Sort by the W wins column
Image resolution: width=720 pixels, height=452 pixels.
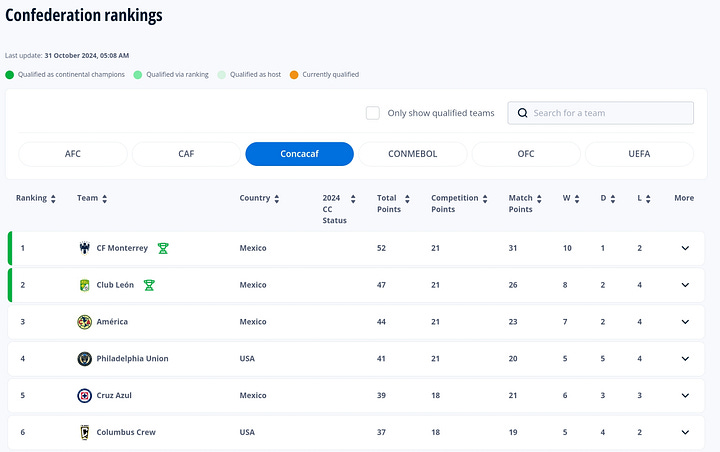click(x=577, y=198)
